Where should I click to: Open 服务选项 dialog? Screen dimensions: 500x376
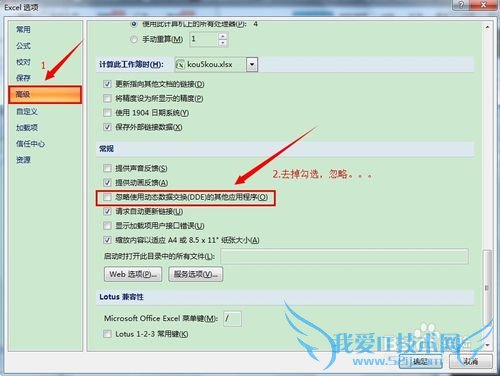click(x=196, y=274)
